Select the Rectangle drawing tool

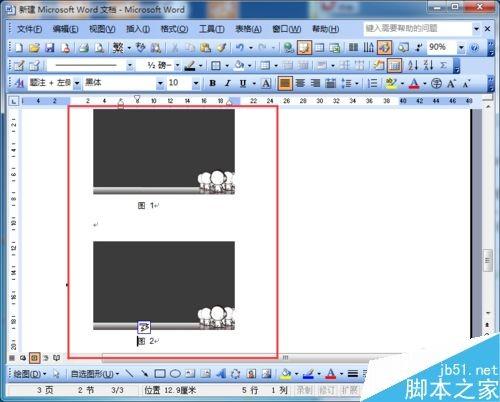pyautogui.click(x=160, y=374)
